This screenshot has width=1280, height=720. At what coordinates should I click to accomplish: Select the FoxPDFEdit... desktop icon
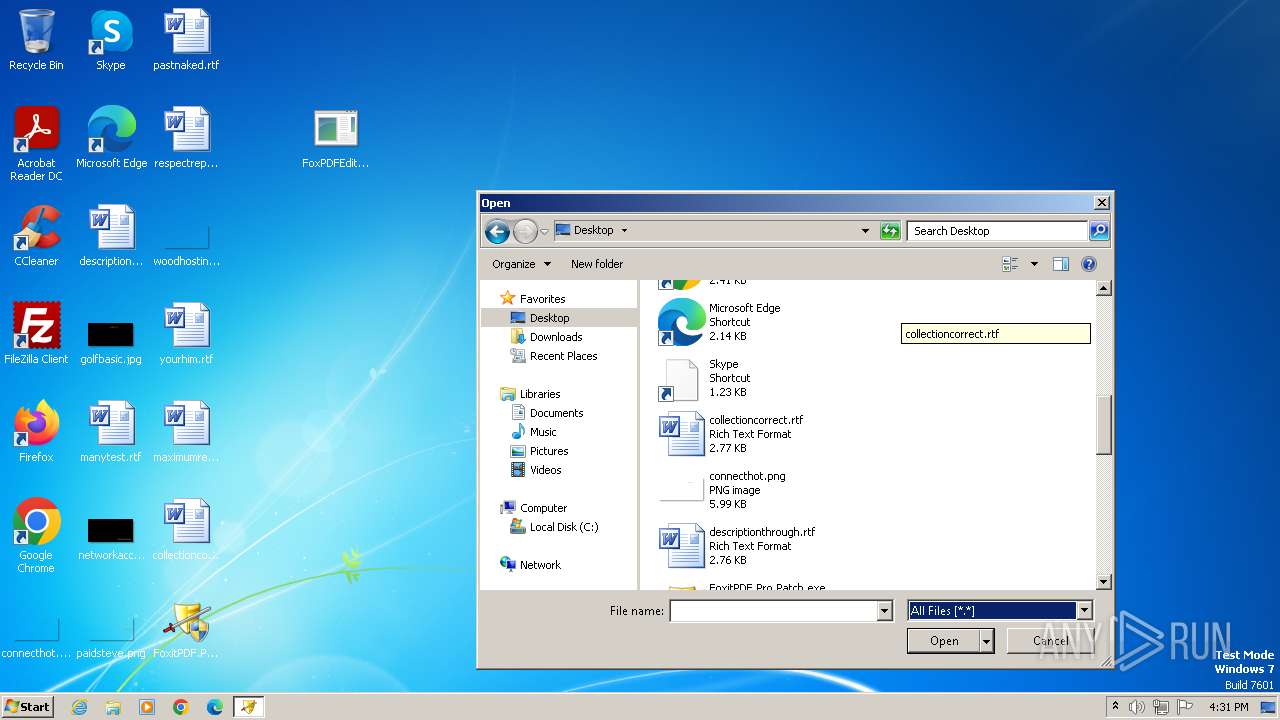(336, 138)
